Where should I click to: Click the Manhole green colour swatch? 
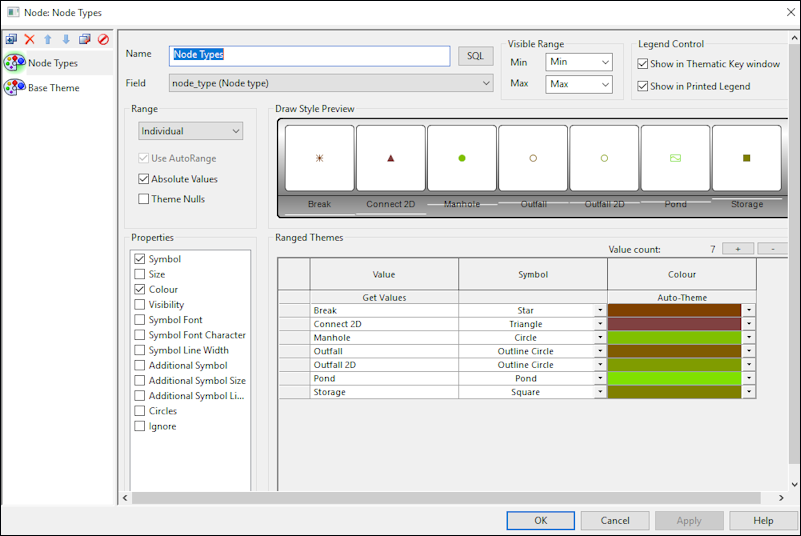(x=673, y=338)
